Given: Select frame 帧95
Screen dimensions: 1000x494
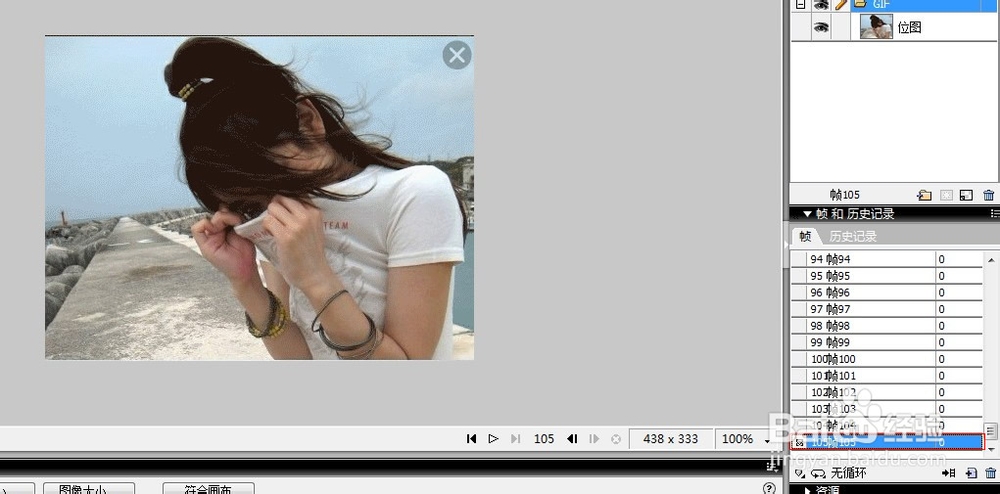Looking at the screenshot, I should [x=886, y=275].
